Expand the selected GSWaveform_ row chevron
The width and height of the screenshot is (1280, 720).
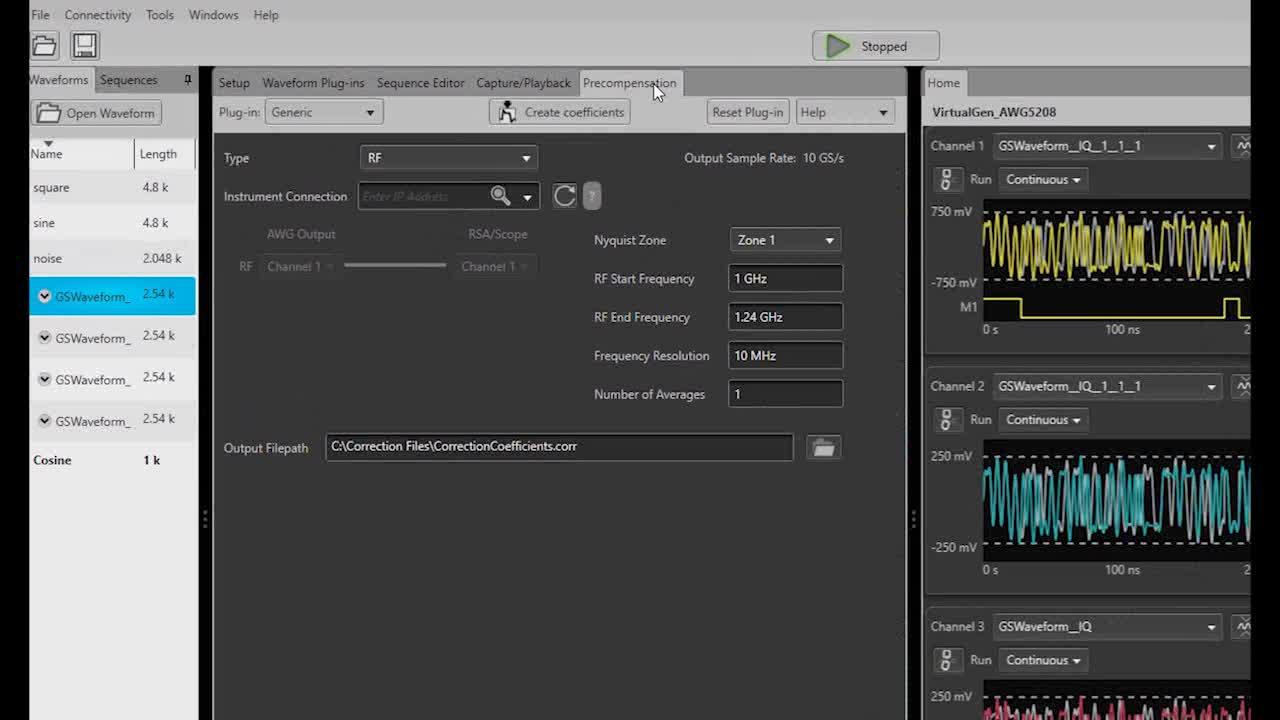44,296
